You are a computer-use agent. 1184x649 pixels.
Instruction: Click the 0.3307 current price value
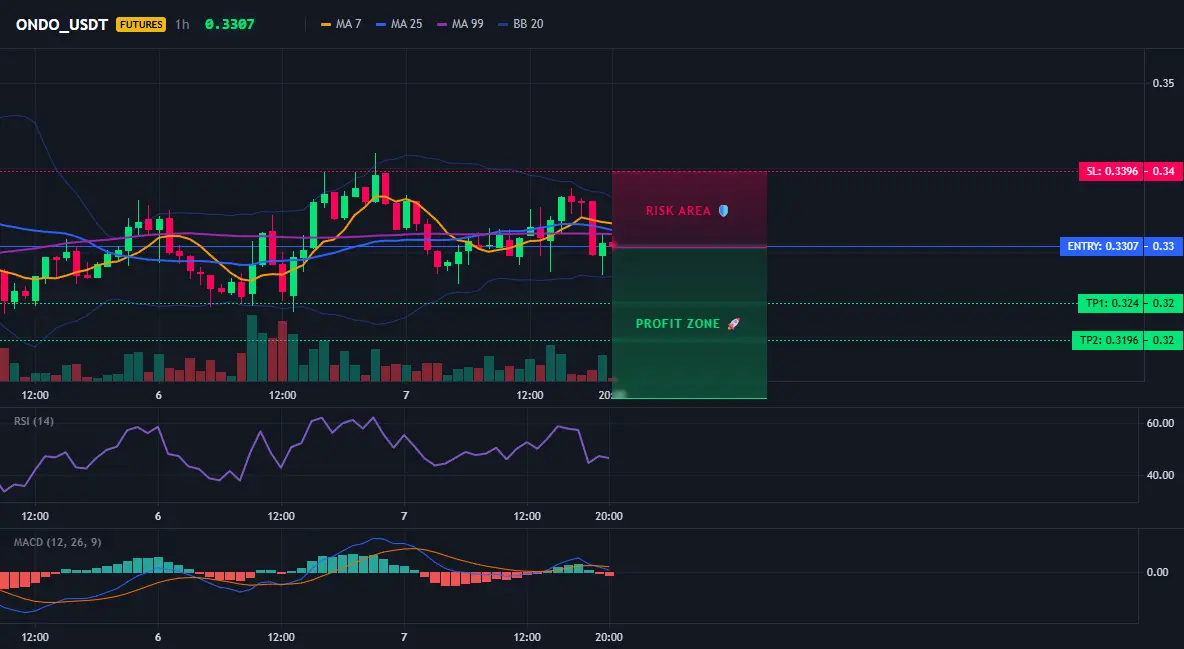230,24
